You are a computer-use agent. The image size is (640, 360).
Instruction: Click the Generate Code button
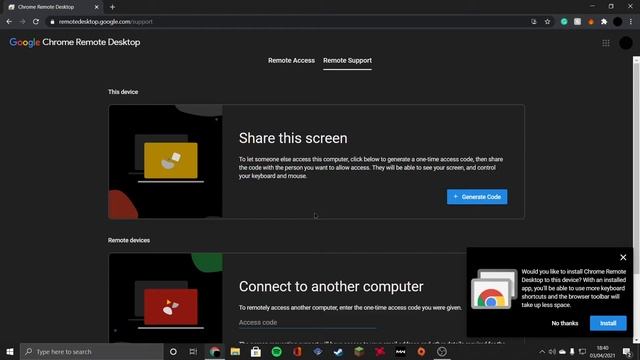pyautogui.click(x=477, y=197)
